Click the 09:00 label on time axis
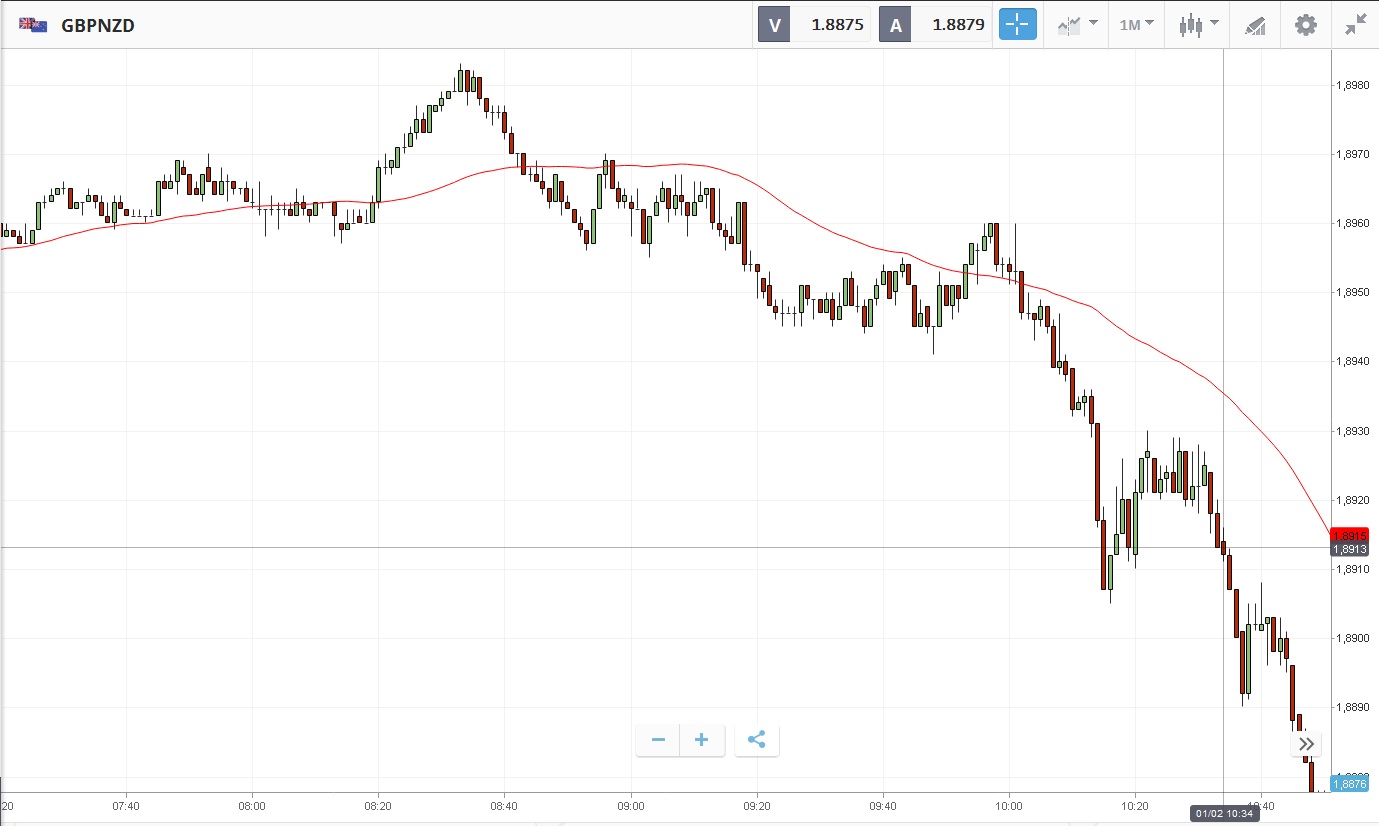The image size is (1379, 826). coord(631,805)
